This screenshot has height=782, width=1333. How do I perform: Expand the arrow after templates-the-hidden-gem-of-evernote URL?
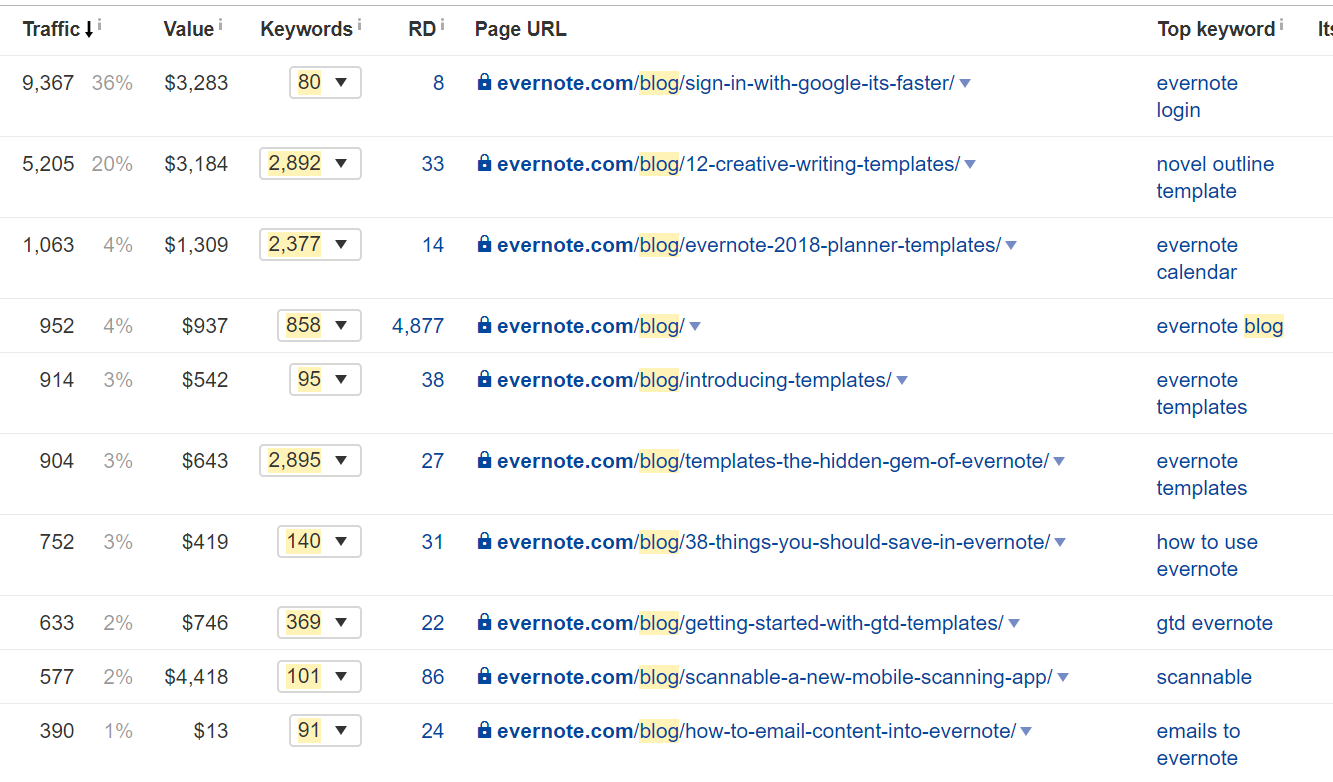tap(1059, 461)
